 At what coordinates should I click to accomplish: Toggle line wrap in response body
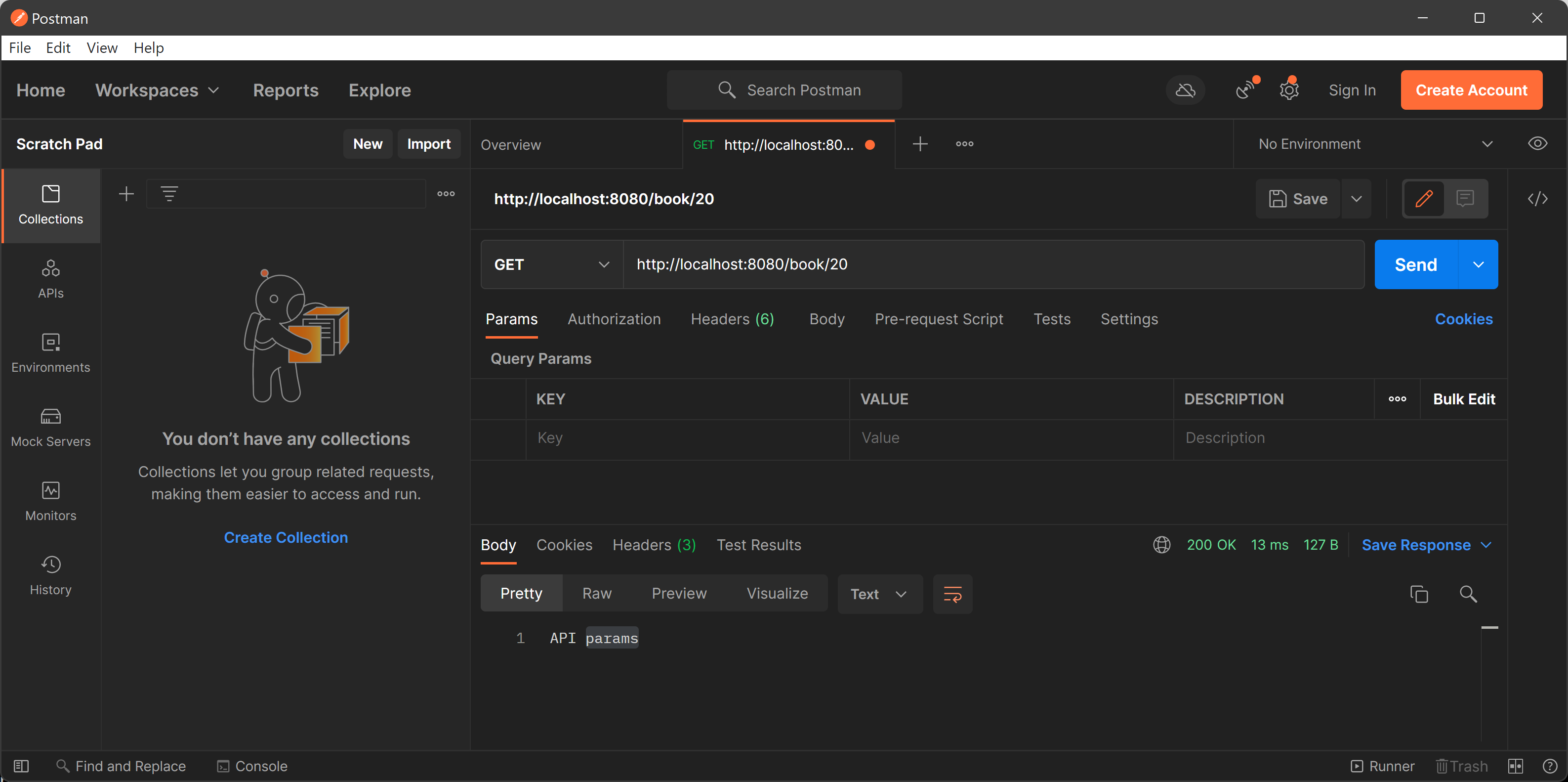(952, 594)
